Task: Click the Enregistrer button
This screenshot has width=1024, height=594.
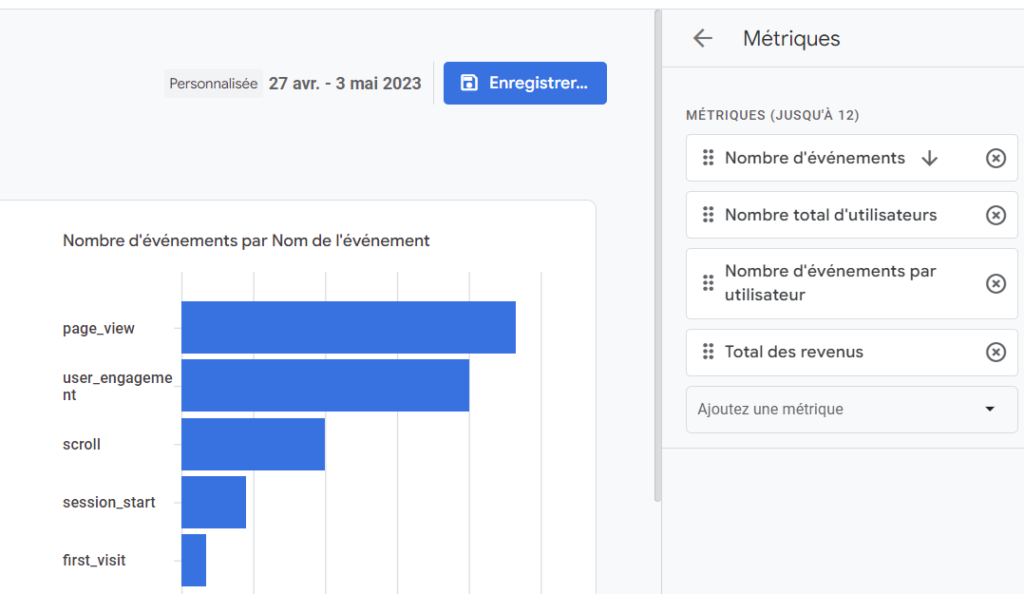Action: pos(525,83)
